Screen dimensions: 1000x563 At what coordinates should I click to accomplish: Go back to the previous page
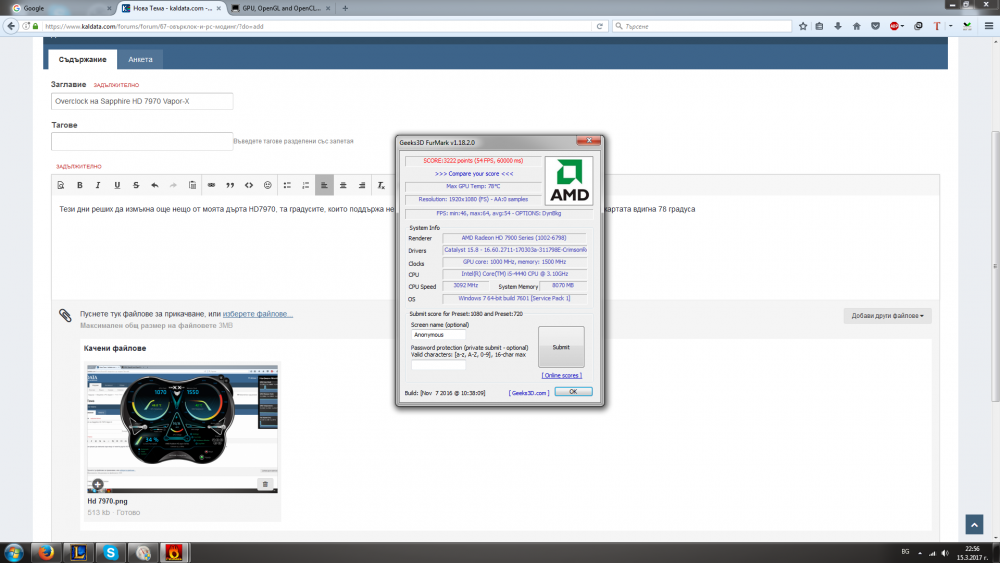(x=11, y=26)
